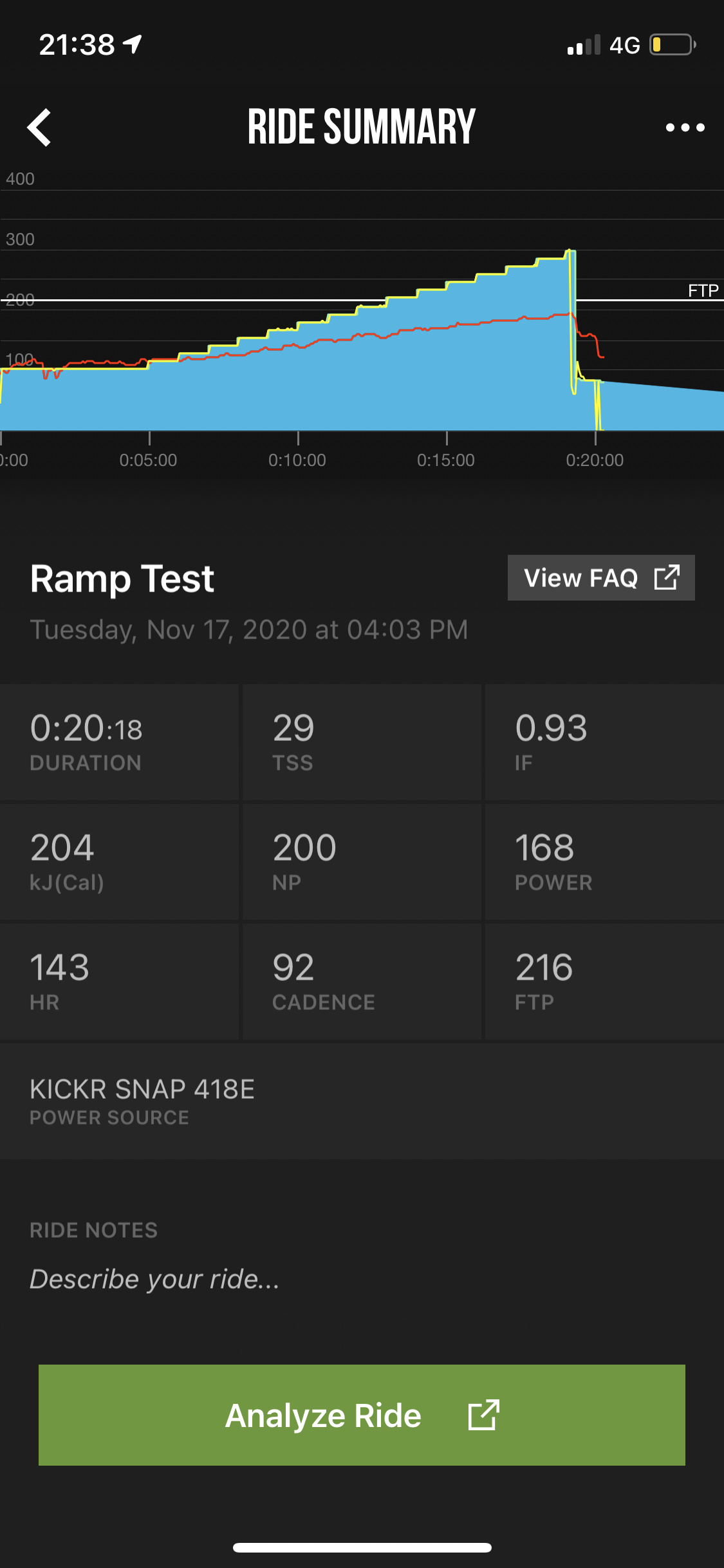This screenshot has width=724, height=1568.
Task: Tap the battery indicator icon
Action: (x=672, y=45)
